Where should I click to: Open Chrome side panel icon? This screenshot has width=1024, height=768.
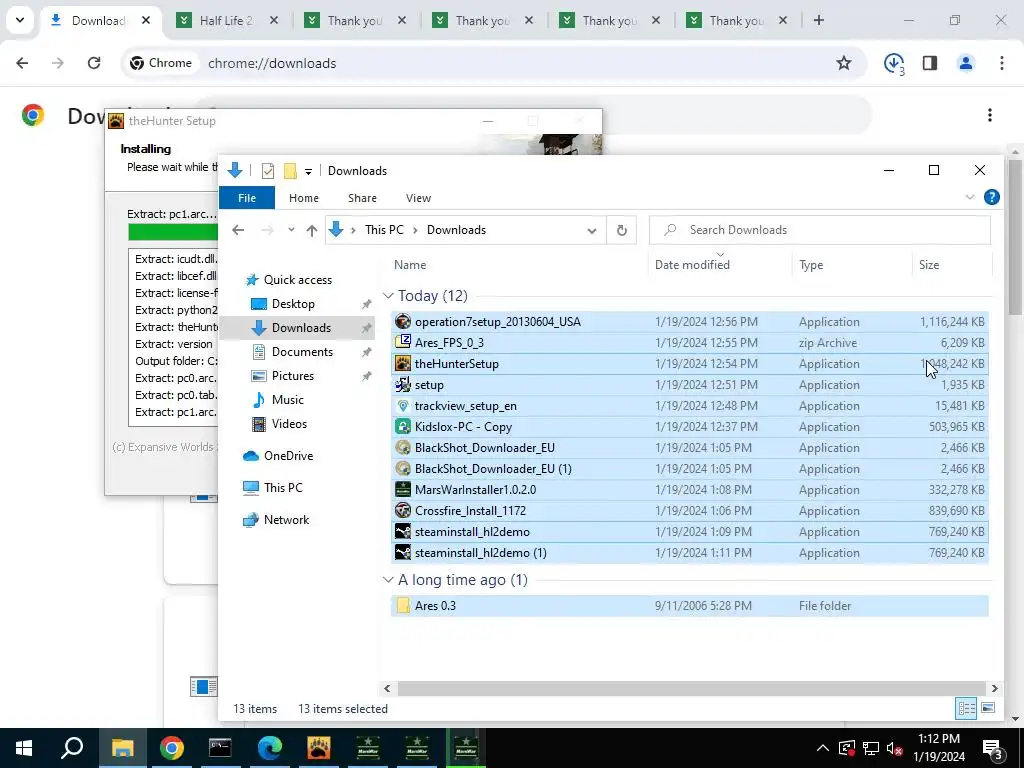(930, 63)
